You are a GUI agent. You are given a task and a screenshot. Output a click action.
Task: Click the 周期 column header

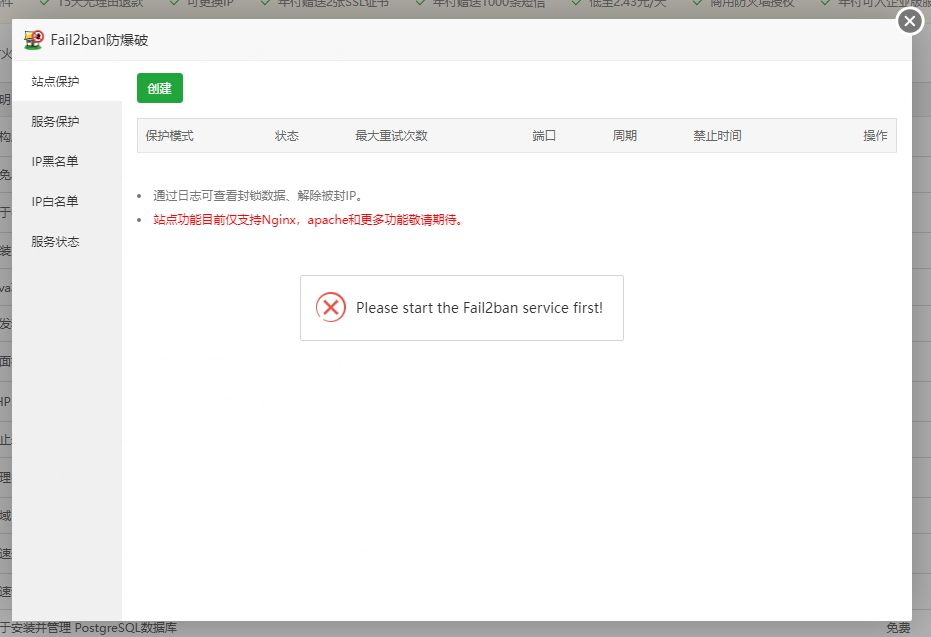pos(625,136)
